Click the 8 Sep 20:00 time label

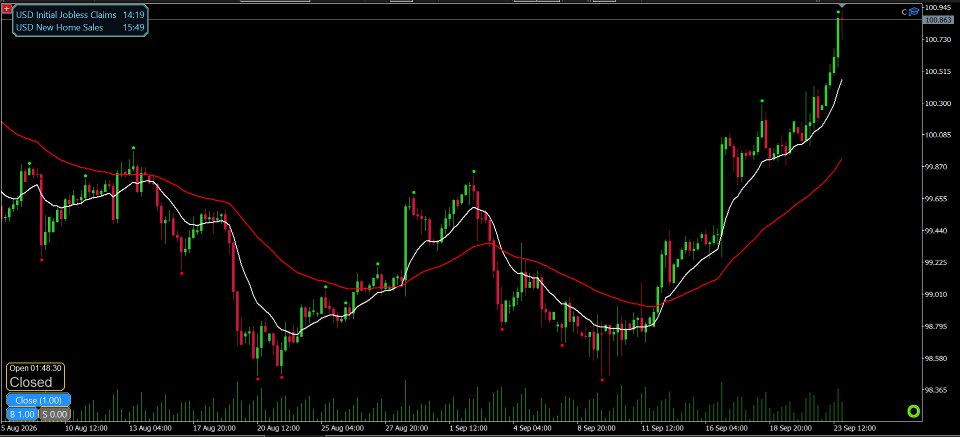pyautogui.click(x=596, y=428)
